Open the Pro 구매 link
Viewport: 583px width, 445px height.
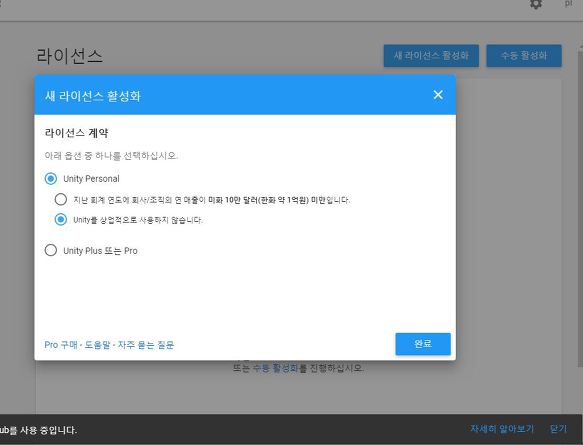pos(61,345)
